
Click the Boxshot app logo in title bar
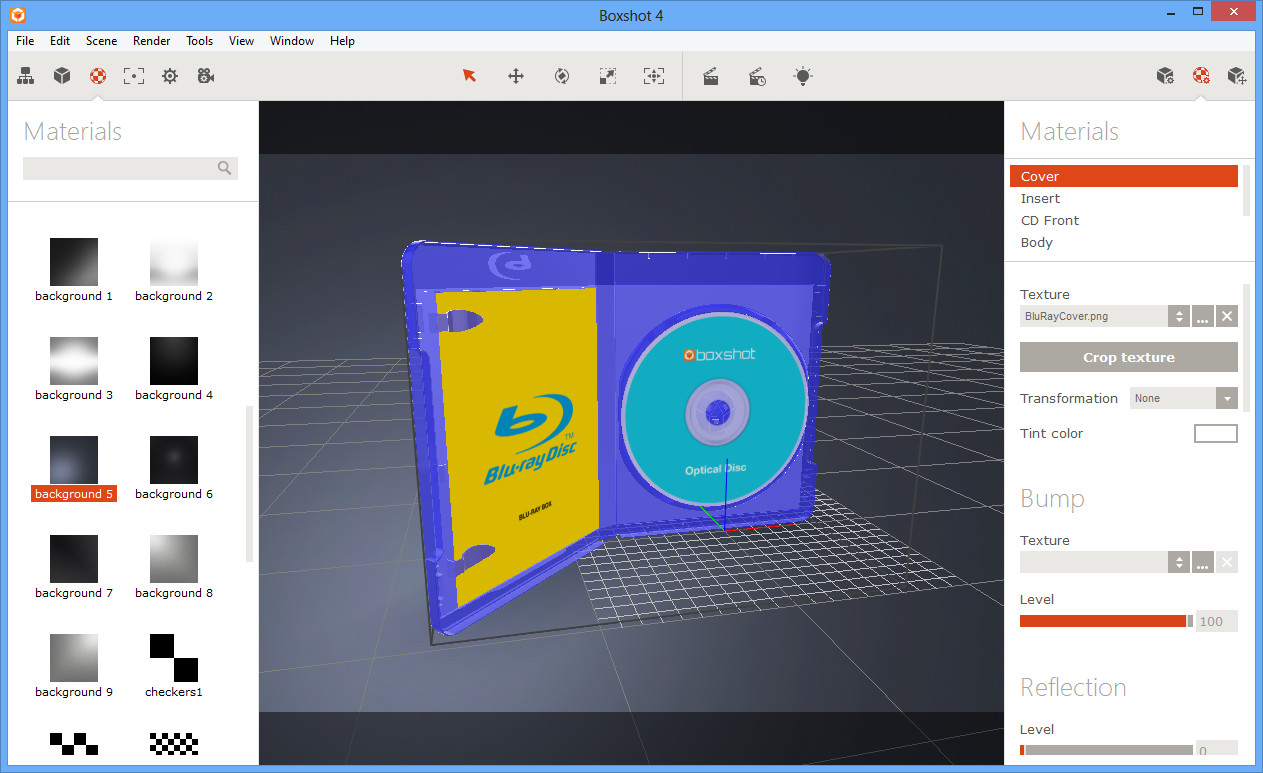(17, 15)
